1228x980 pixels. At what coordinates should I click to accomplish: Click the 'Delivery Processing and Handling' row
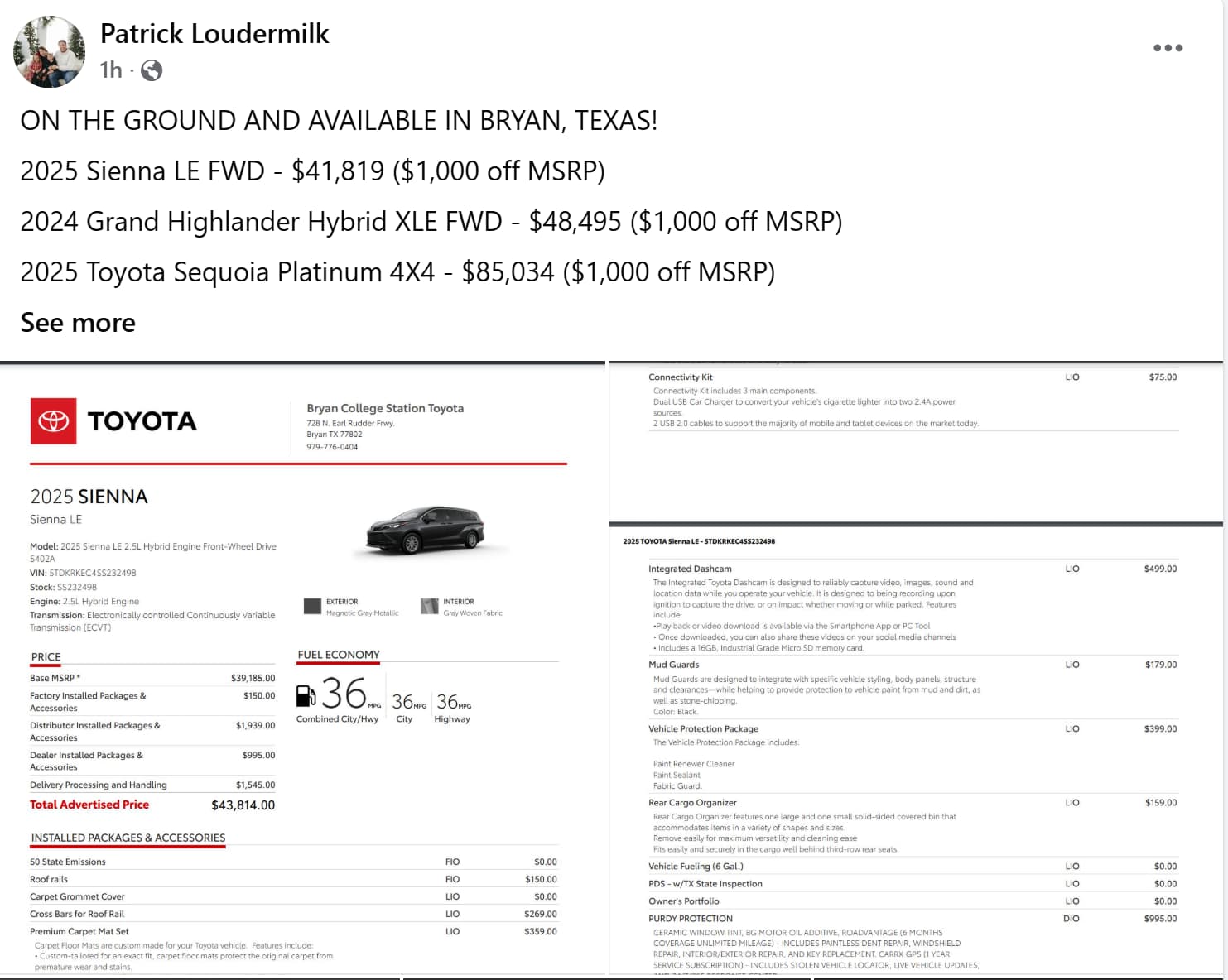tap(152, 785)
